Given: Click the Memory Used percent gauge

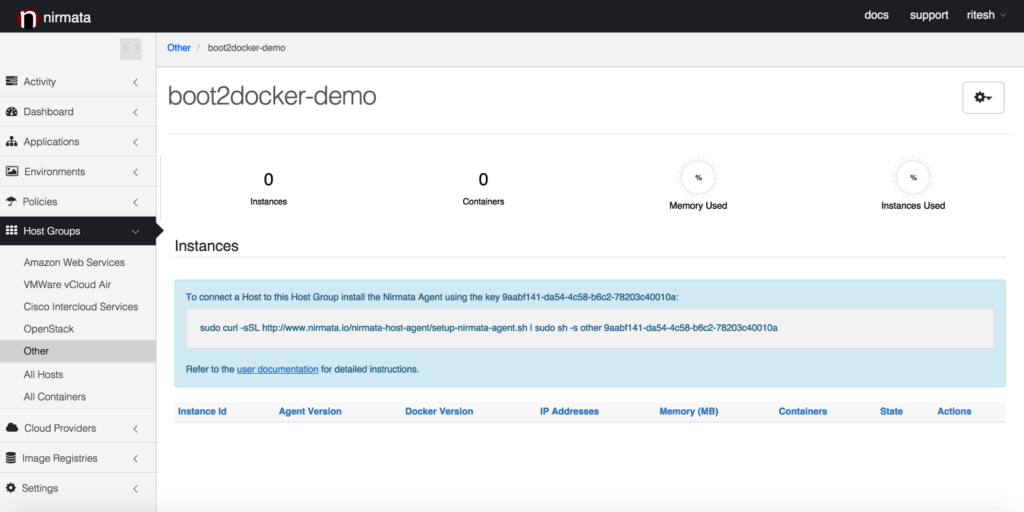Looking at the screenshot, I should tap(698, 177).
